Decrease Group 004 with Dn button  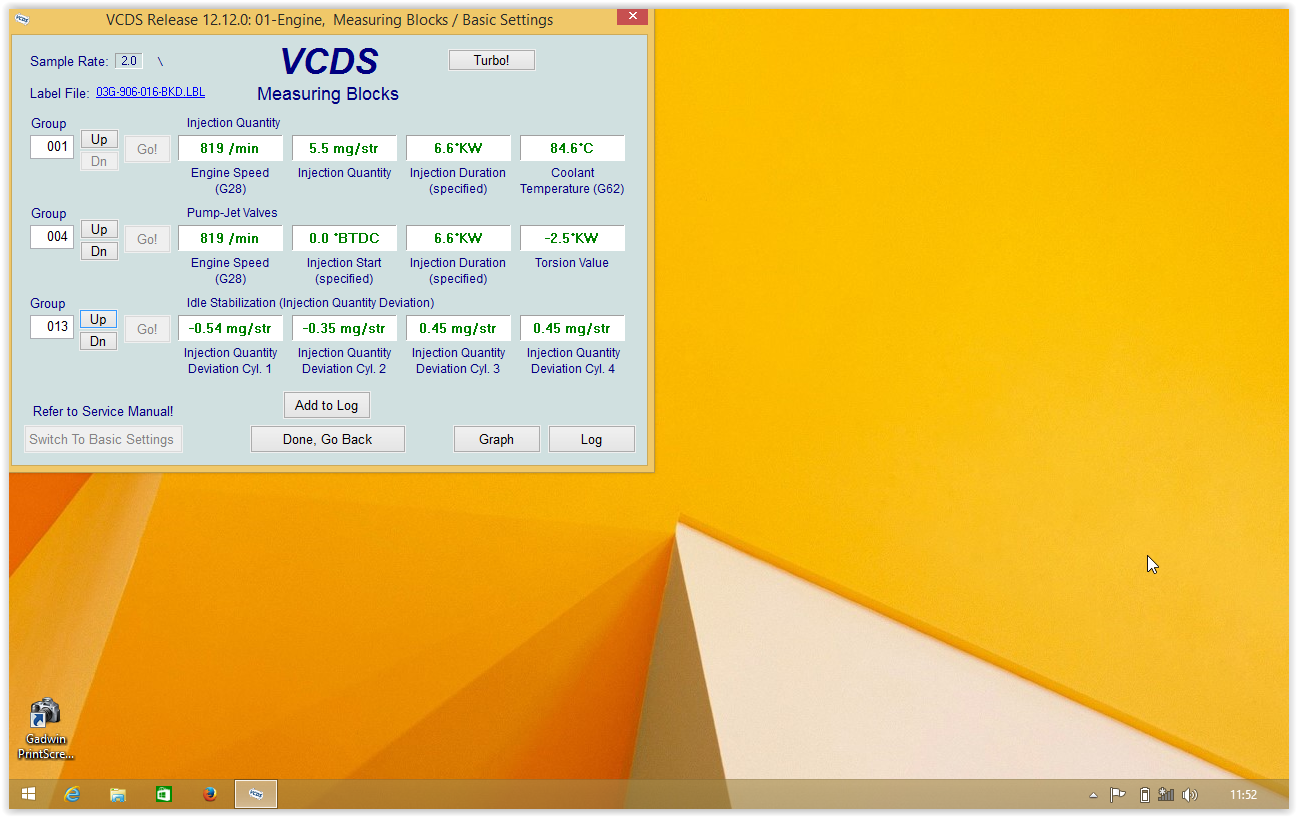[99, 251]
